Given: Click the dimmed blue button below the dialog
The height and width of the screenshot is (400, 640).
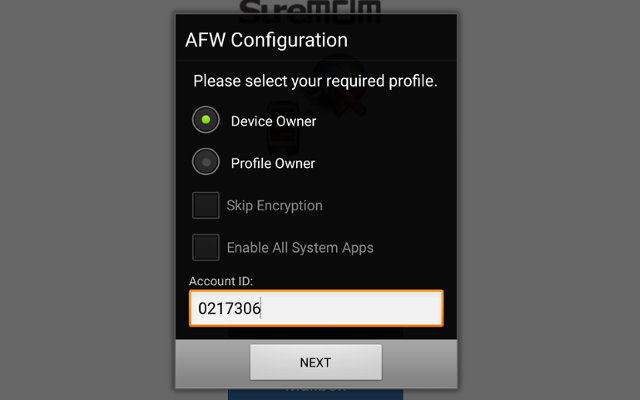Looking at the screenshot, I should (316, 394).
